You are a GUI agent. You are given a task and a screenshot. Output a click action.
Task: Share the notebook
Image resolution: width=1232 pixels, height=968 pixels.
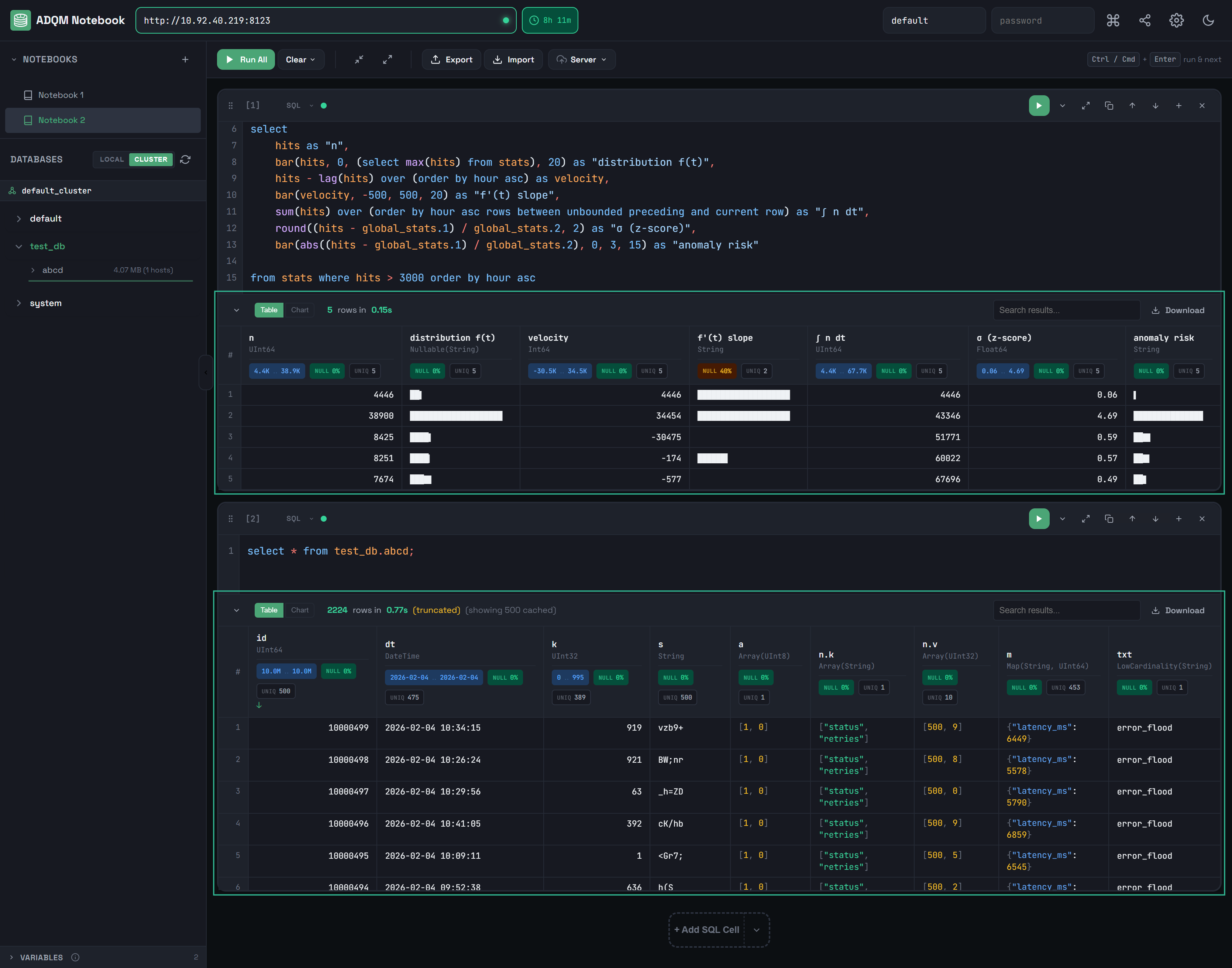pos(1145,20)
